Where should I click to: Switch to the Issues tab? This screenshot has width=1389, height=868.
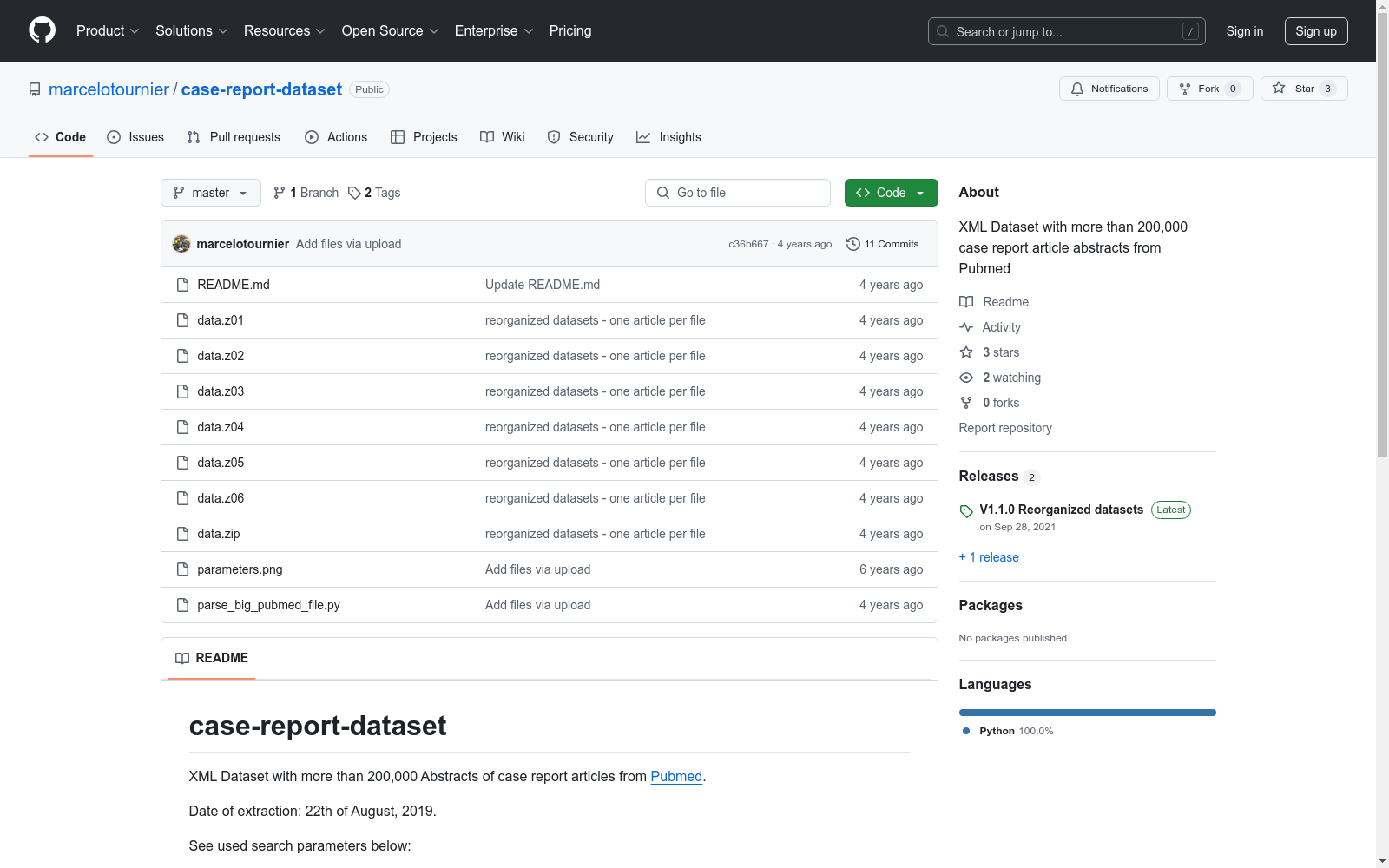tap(135, 137)
